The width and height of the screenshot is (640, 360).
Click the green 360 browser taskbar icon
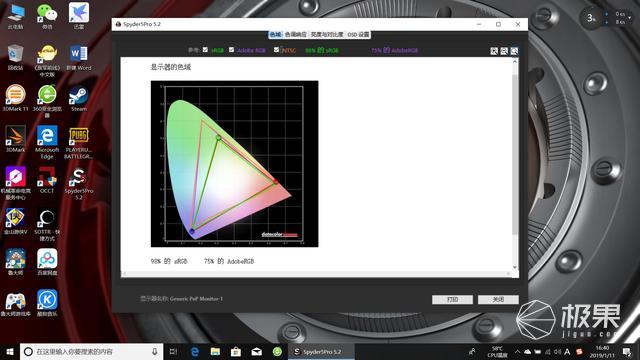277,351
